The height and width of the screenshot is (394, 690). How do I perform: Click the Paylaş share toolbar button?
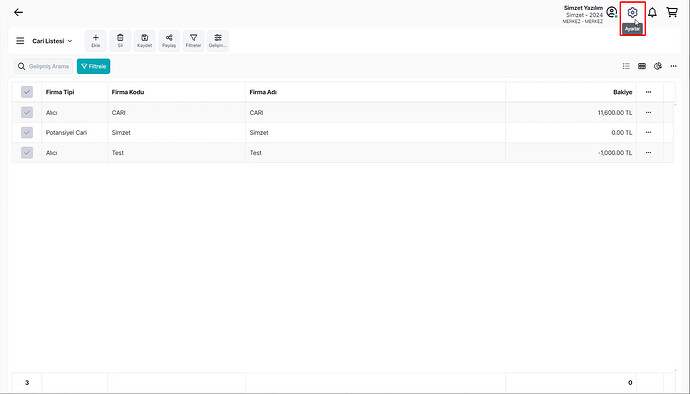pos(169,41)
